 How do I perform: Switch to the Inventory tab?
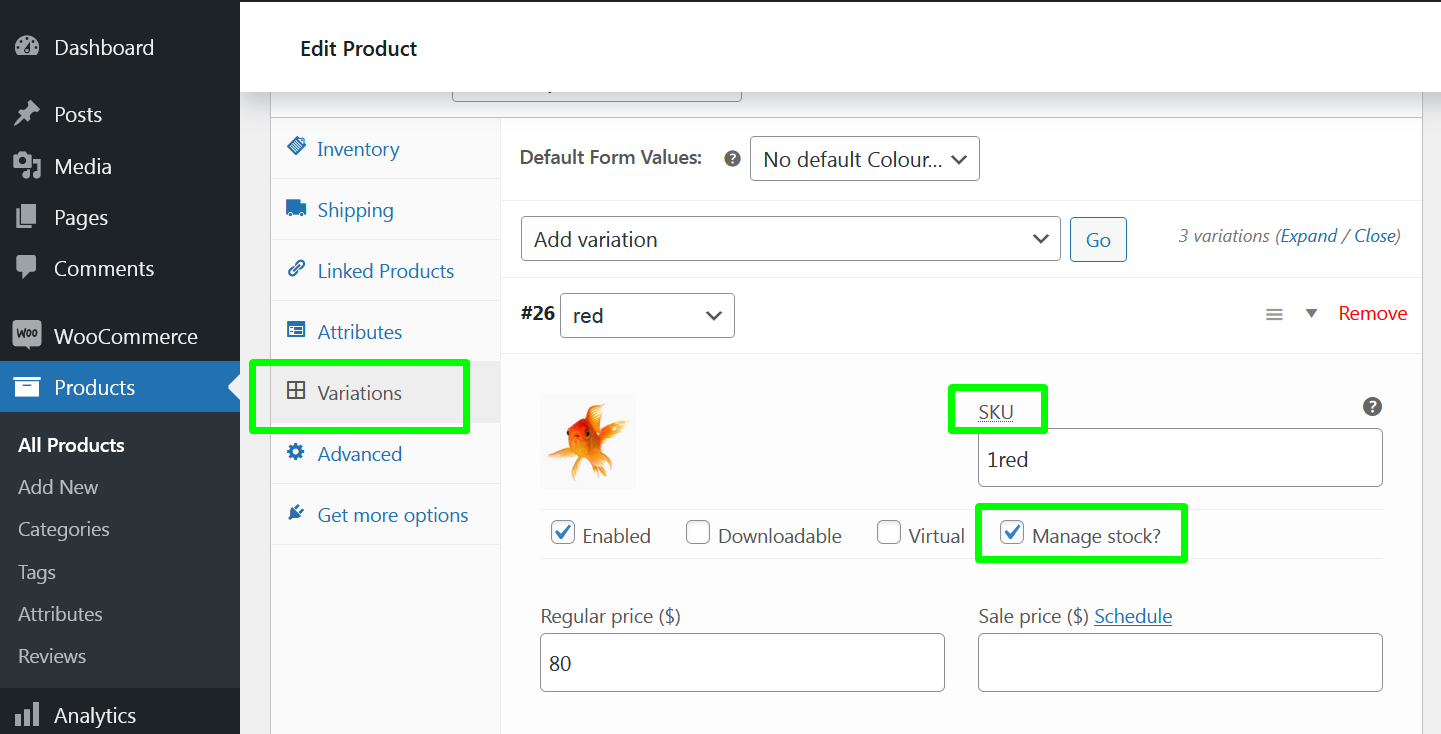[385, 148]
